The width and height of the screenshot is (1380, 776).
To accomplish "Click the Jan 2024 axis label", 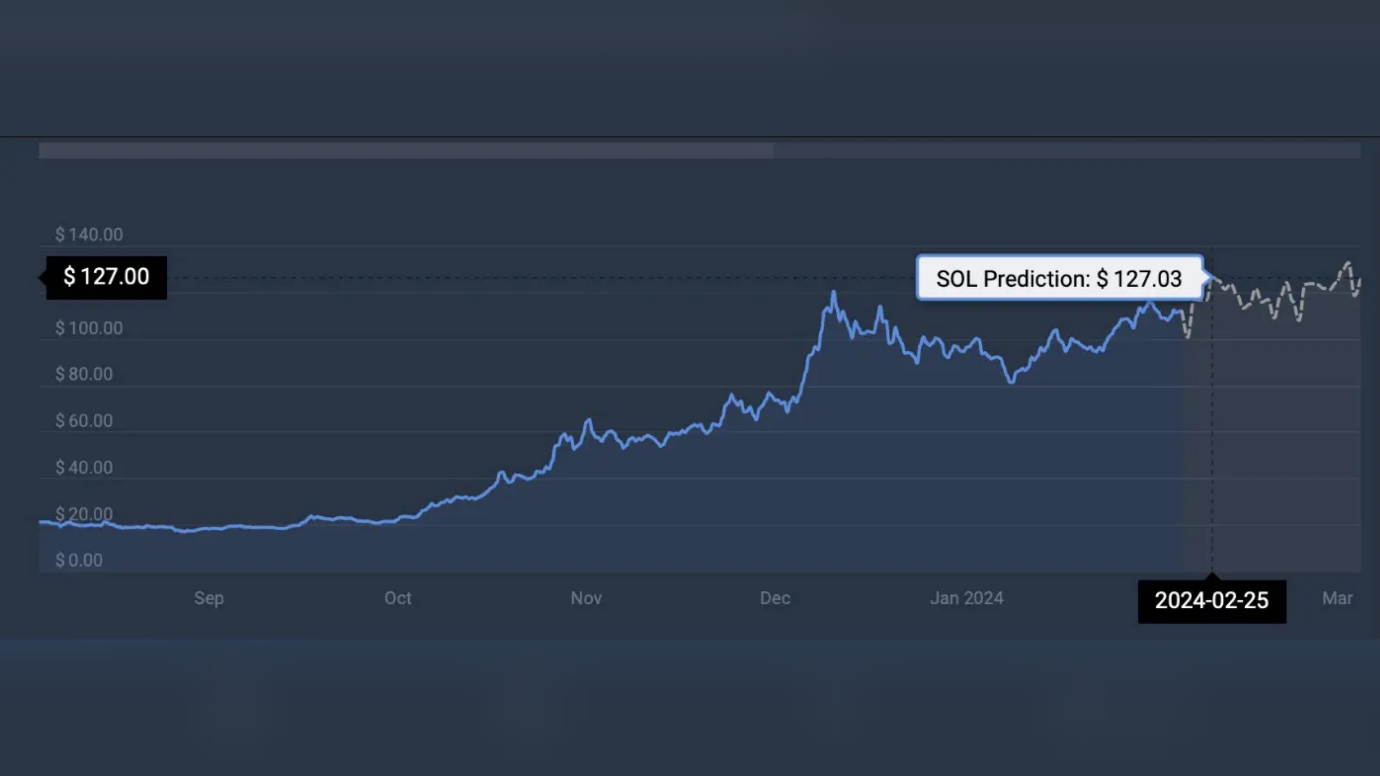I will click(966, 598).
